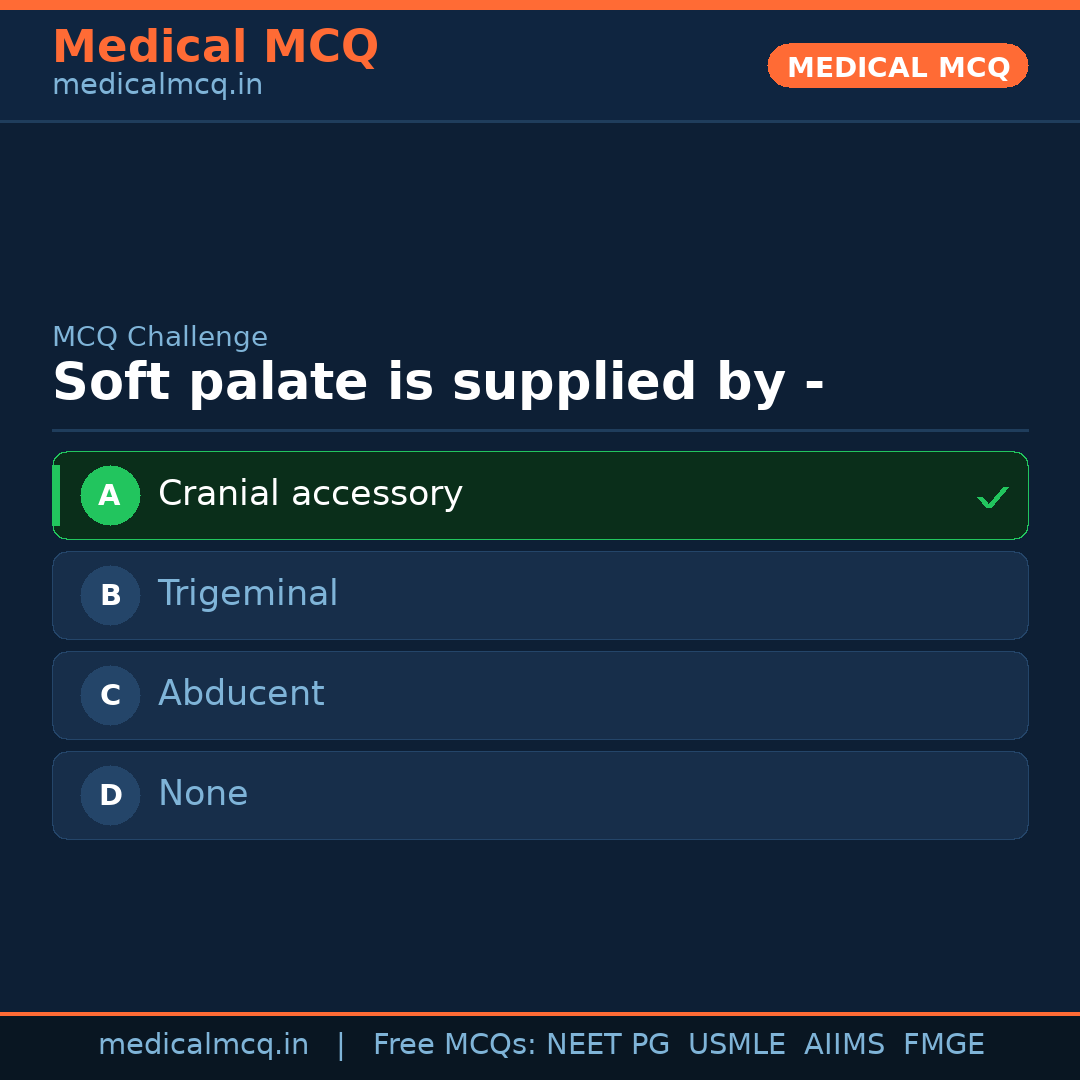Open medicalmcq.in link under header title
This screenshot has width=1080, height=1080.
pyautogui.click(x=157, y=85)
